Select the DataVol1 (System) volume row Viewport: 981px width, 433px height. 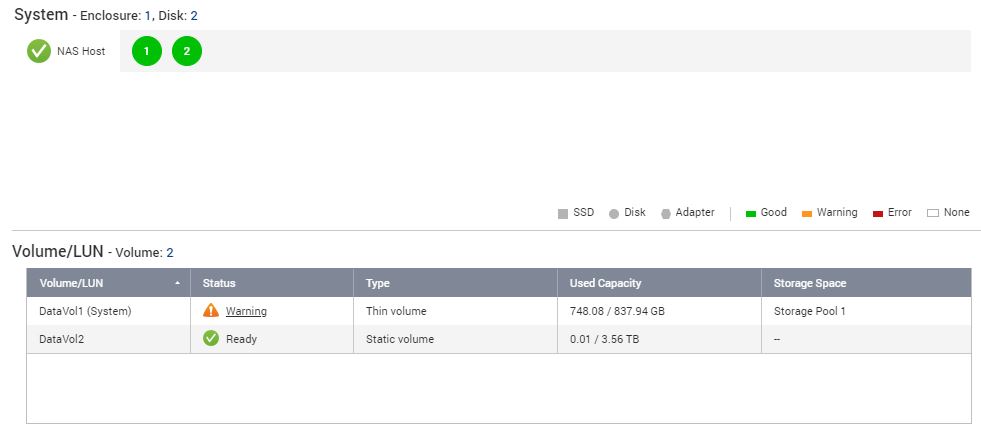(x=85, y=311)
